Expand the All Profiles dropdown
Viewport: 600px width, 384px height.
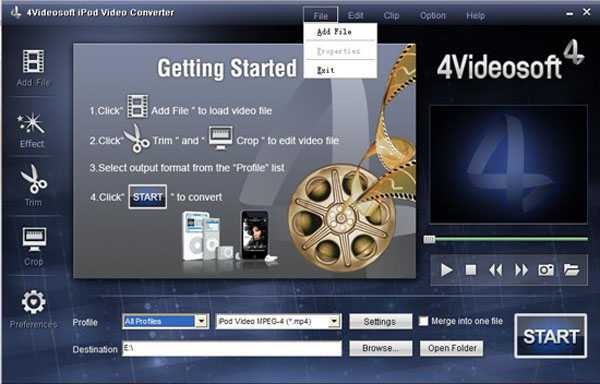point(201,321)
